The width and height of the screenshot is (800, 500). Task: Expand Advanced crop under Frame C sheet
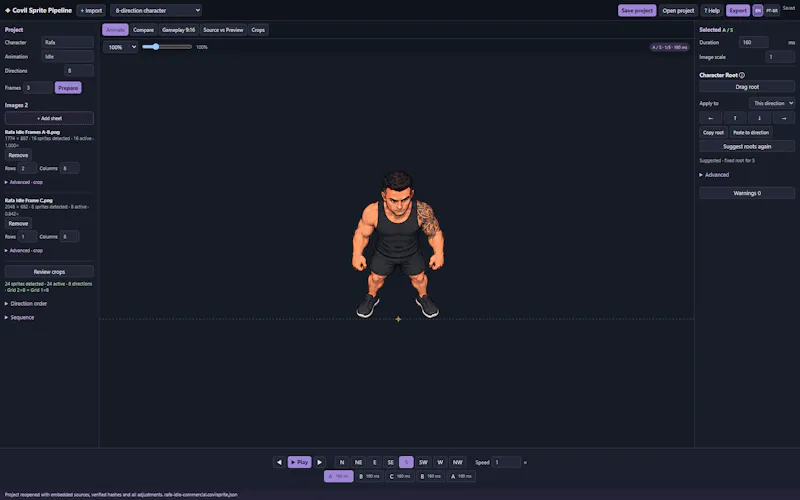tap(24, 251)
